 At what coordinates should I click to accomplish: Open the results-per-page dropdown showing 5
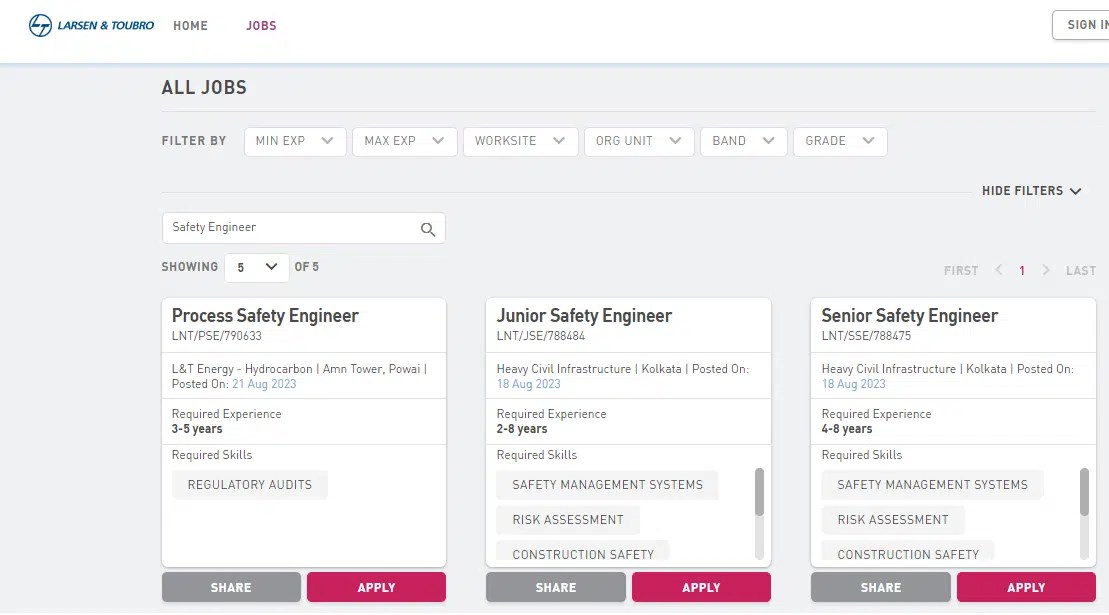tap(256, 267)
